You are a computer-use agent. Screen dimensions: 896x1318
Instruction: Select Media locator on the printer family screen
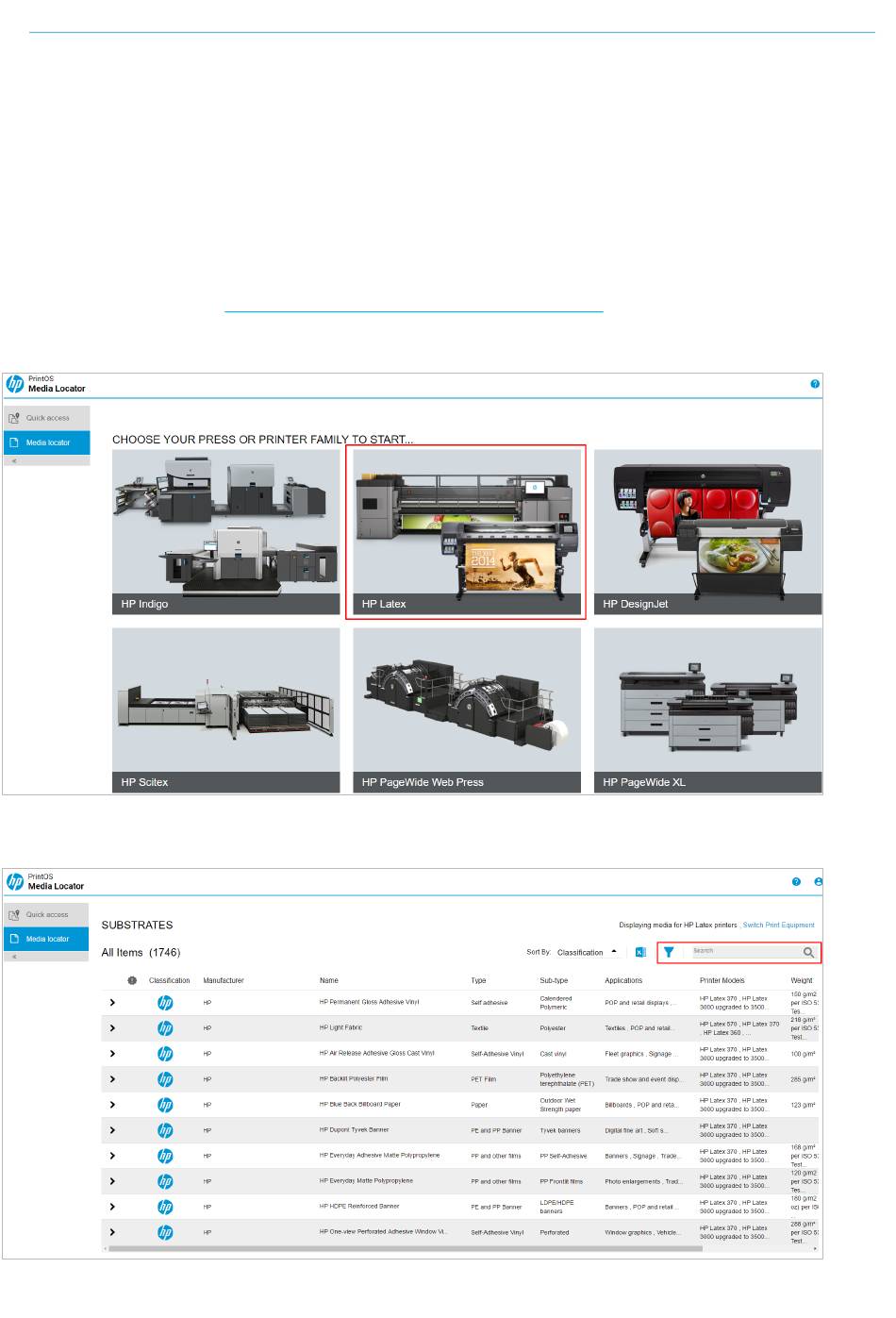point(46,442)
